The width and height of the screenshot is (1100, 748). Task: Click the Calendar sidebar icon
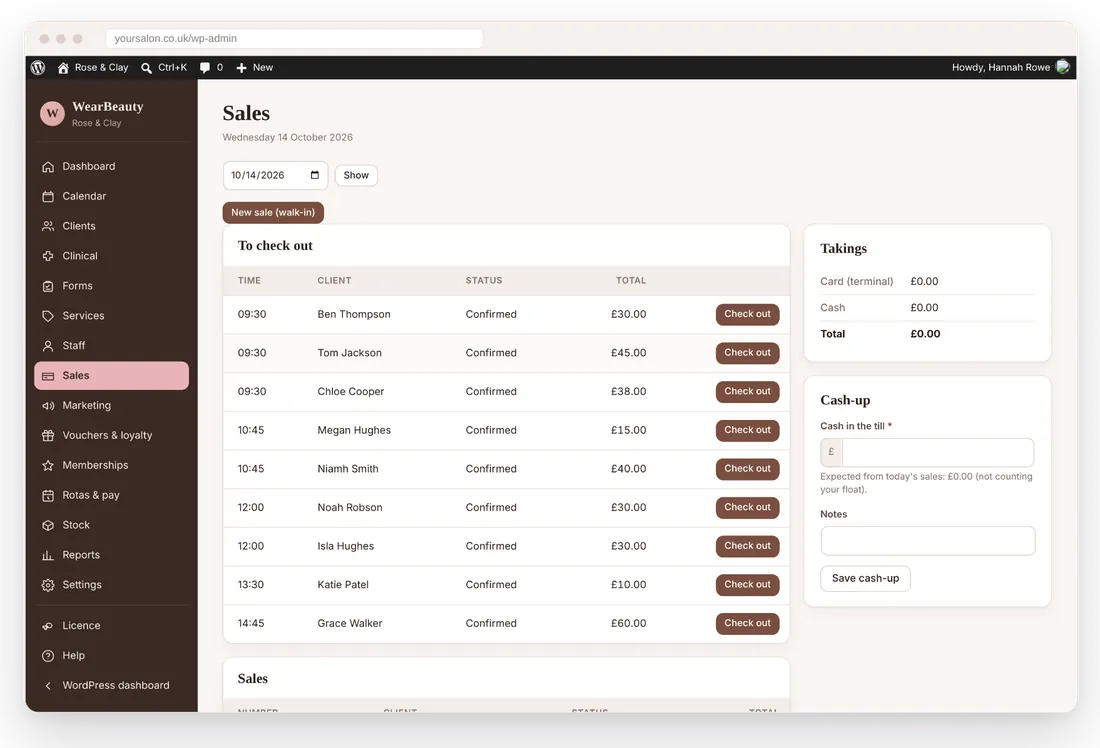click(48, 196)
